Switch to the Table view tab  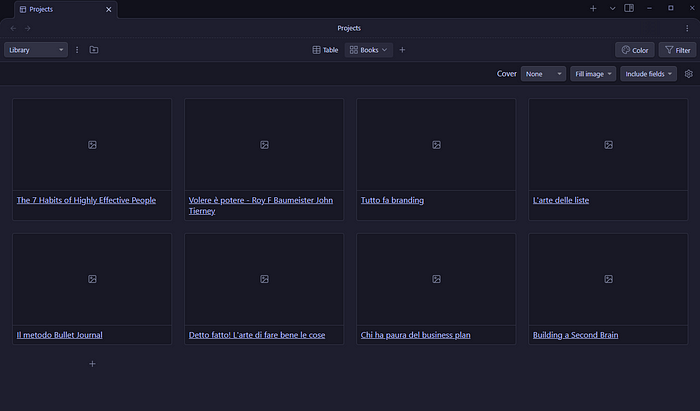[x=325, y=50]
